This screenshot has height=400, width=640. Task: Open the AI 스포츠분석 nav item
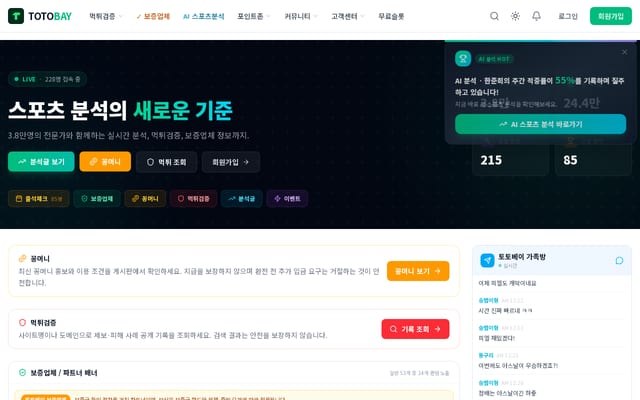click(x=204, y=16)
